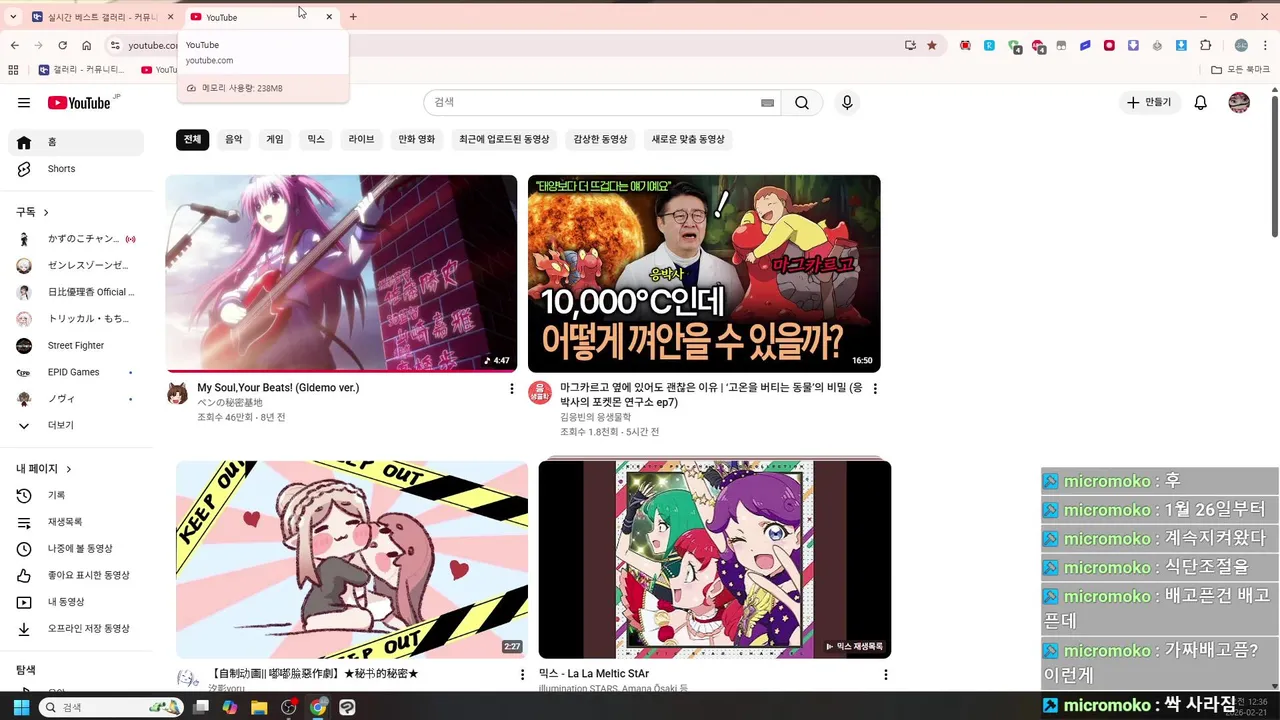Screen dimensions: 1280x720
Task: Select the 만화 영화 filter chip
Action: (417, 140)
